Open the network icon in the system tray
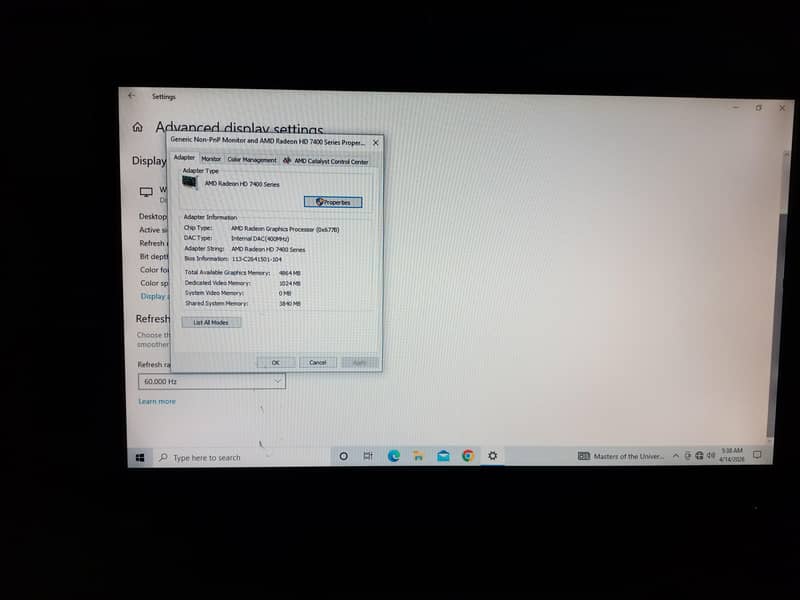 (699, 456)
